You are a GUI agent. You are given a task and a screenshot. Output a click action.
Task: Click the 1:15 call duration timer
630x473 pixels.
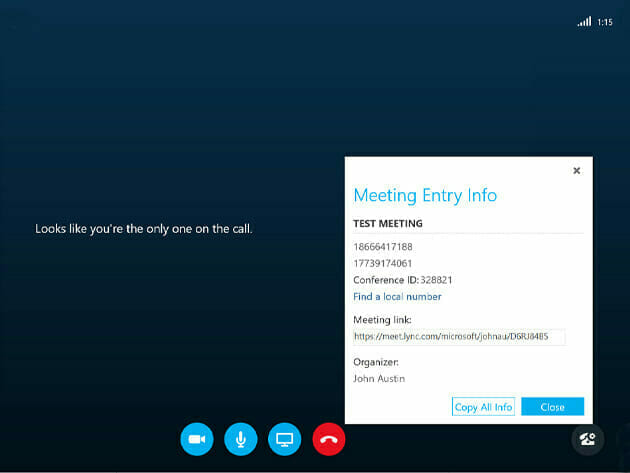point(605,22)
